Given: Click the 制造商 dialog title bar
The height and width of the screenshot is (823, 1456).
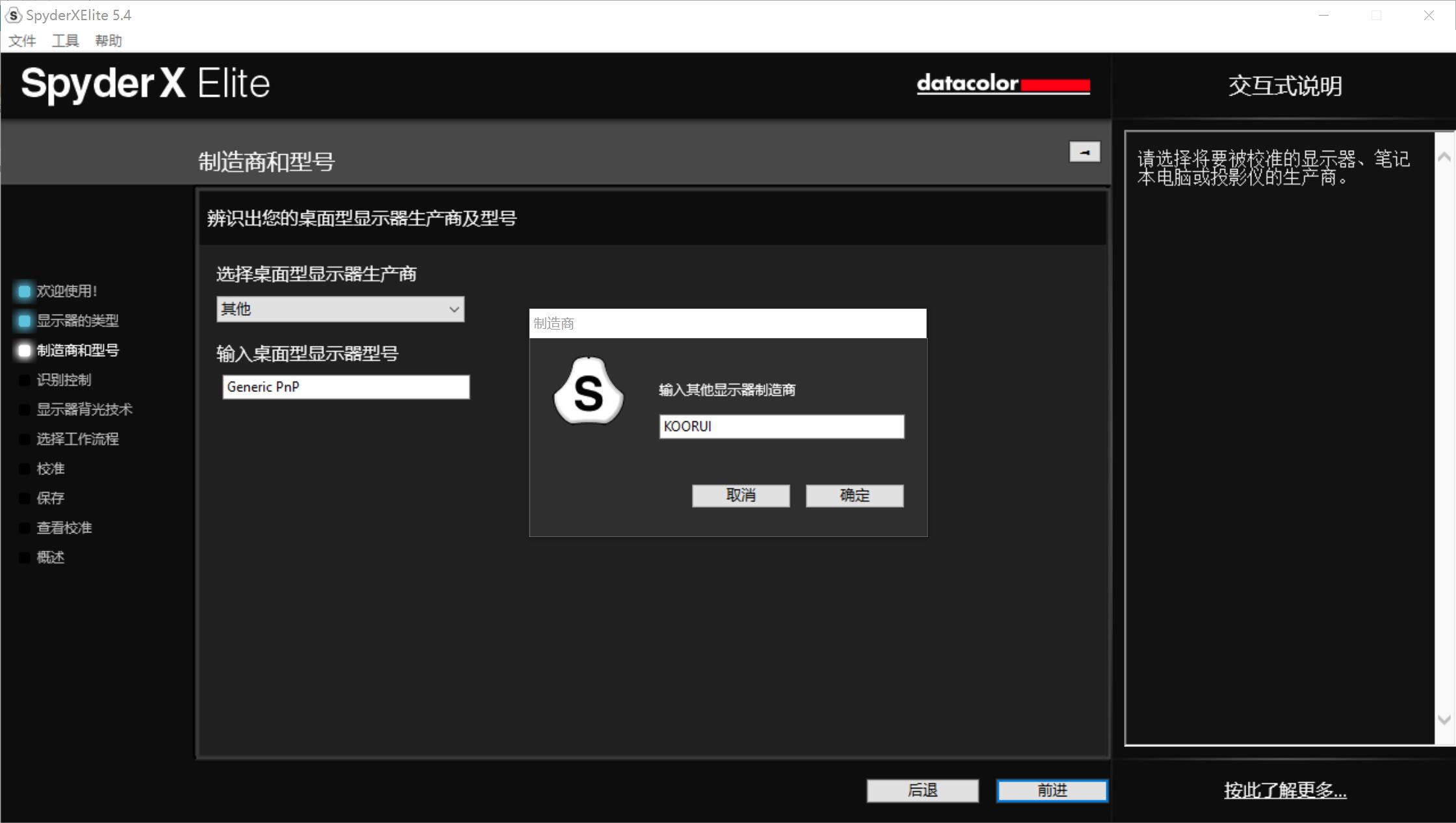Looking at the screenshot, I should tap(728, 323).
